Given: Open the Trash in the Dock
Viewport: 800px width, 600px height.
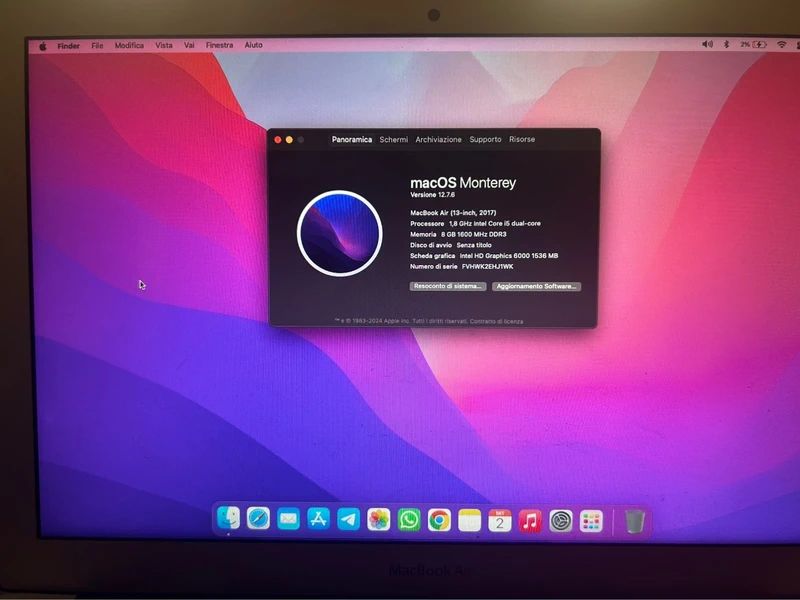Looking at the screenshot, I should click(634, 522).
